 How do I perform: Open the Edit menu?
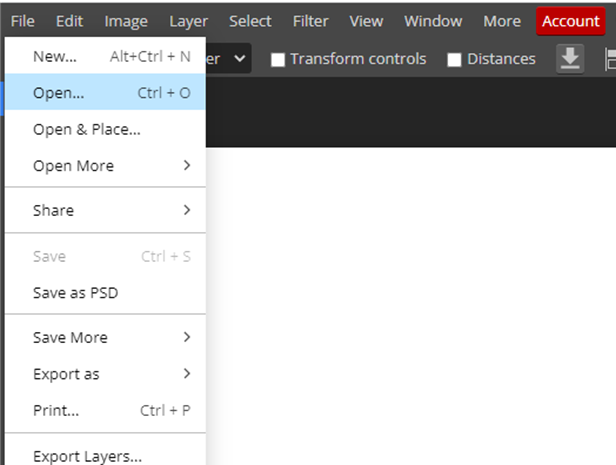[70, 21]
